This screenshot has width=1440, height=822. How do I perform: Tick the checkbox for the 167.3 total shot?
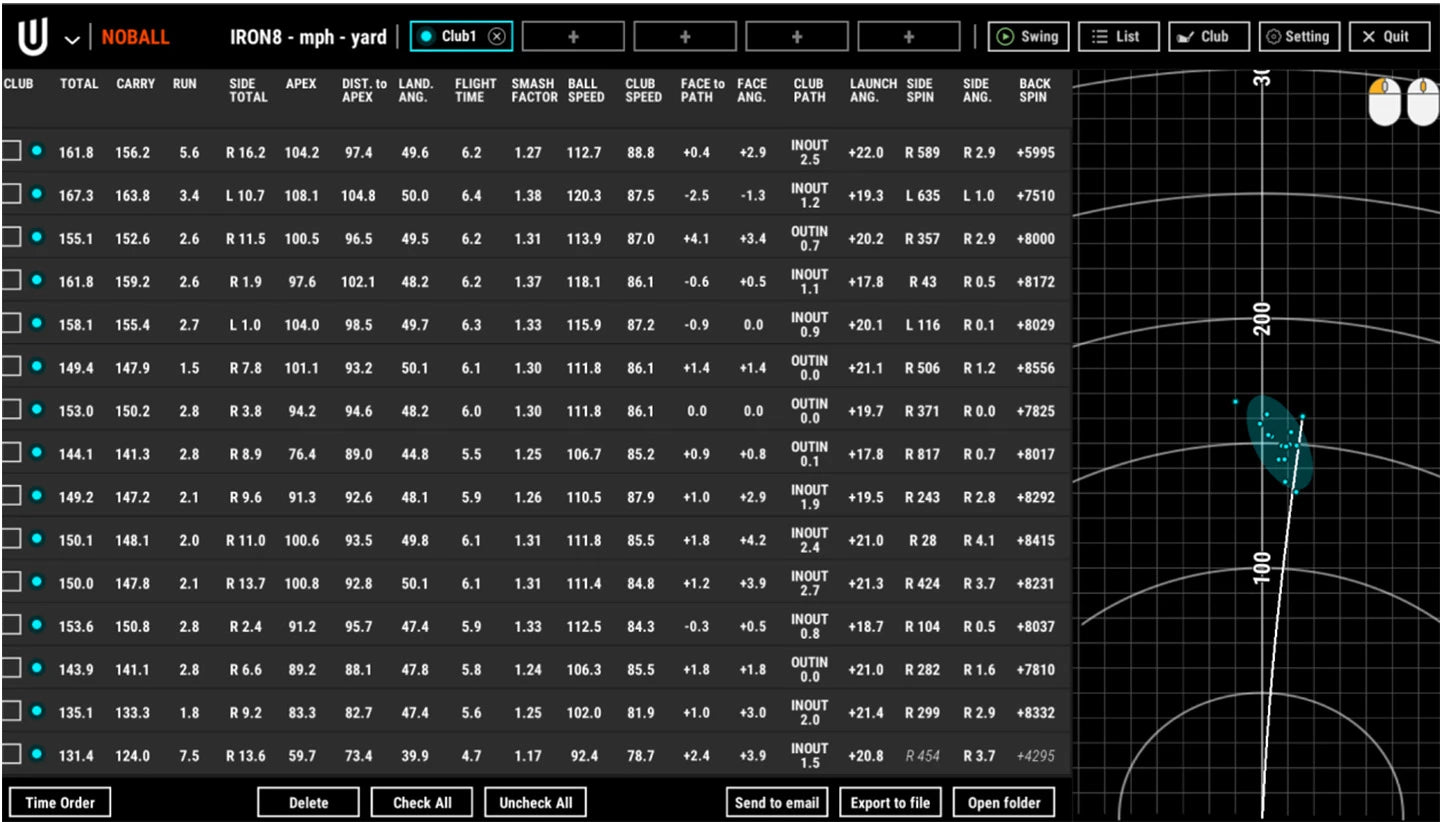[x=10, y=194]
